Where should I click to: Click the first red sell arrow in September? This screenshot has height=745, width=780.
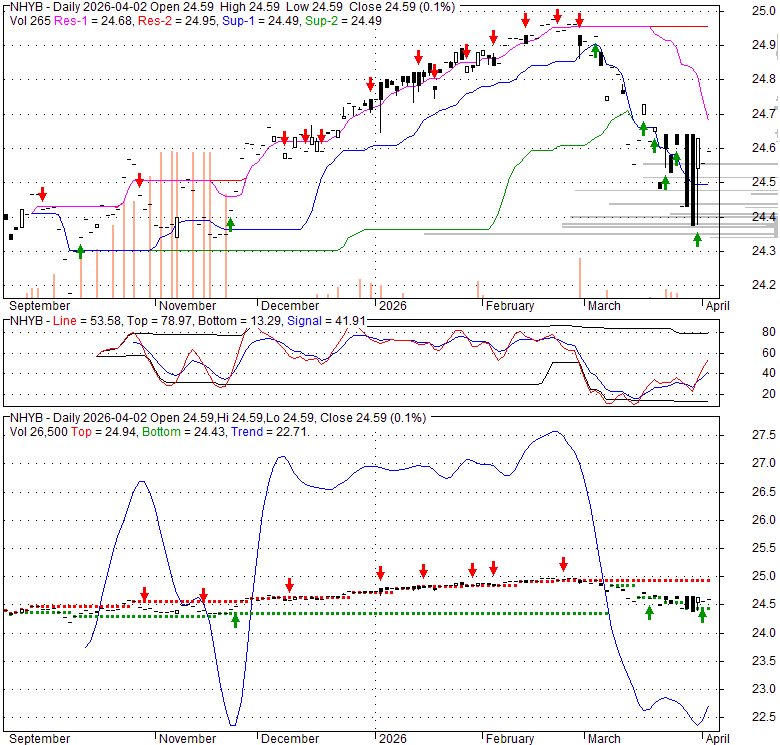[42, 192]
